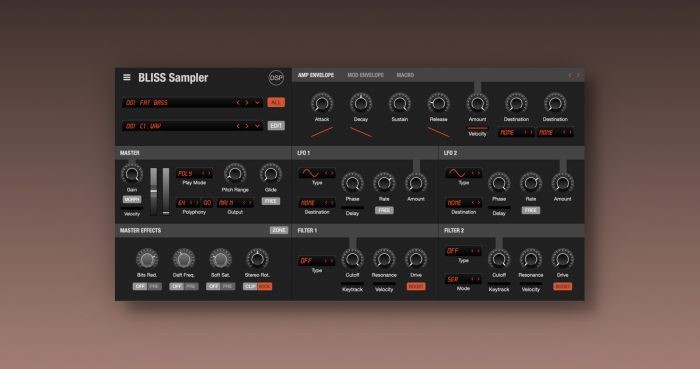Click the Amp Envelope Amount knob
Image resolution: width=700 pixels, height=369 pixels.
[477, 104]
